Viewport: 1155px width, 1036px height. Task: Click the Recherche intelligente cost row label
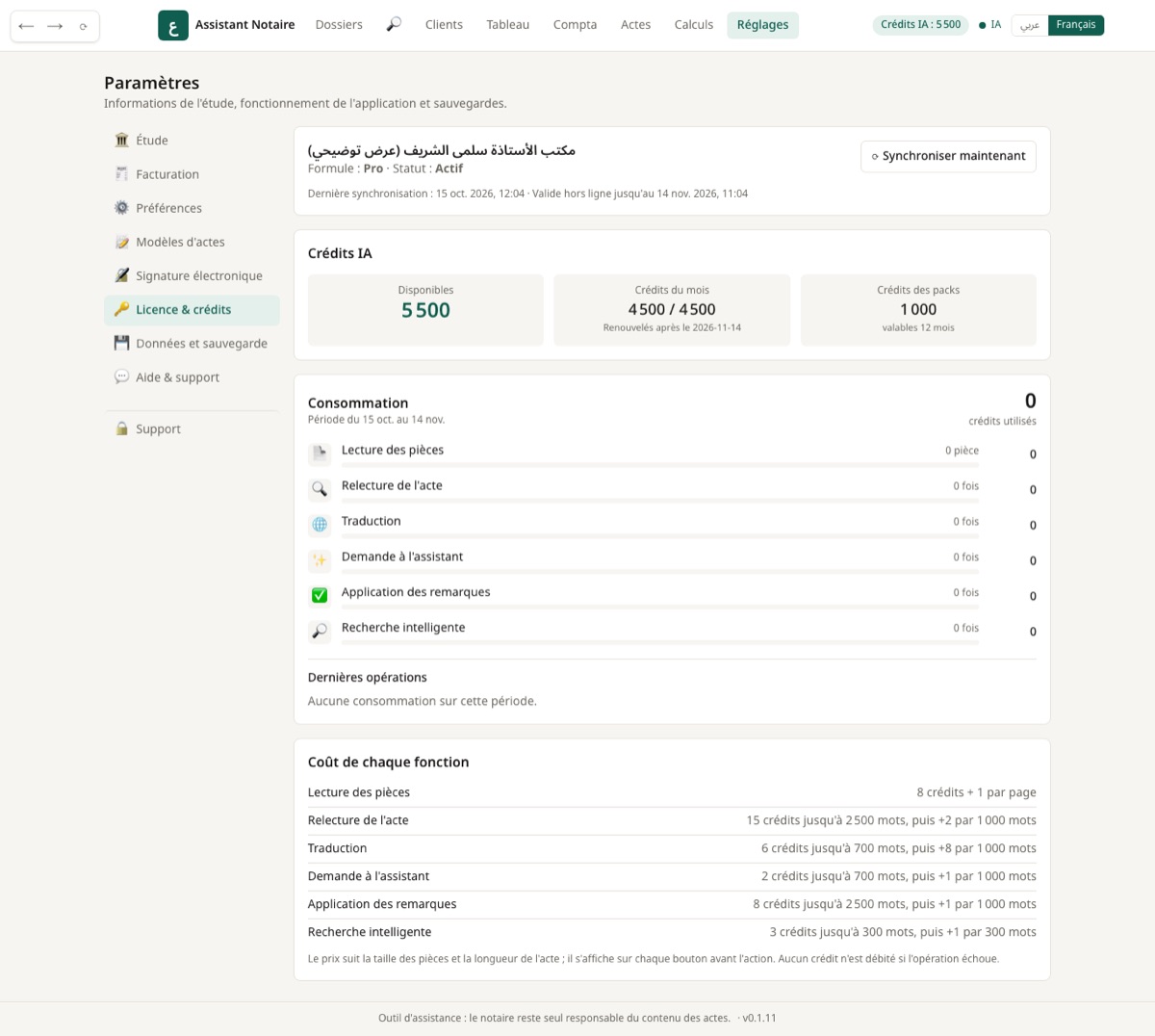[x=370, y=932]
